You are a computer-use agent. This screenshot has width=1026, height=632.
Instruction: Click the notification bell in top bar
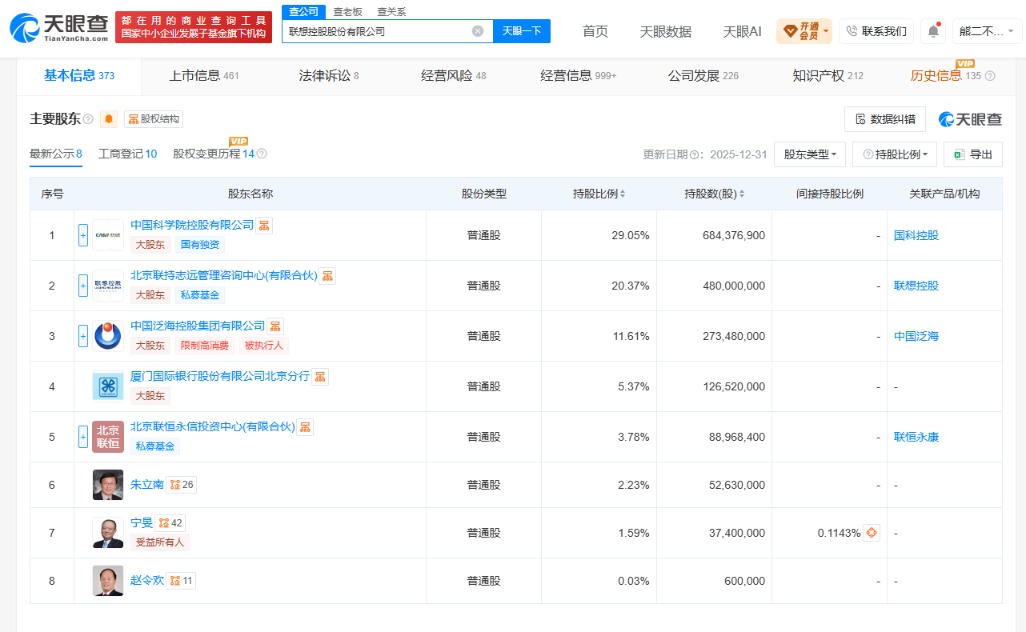point(933,31)
